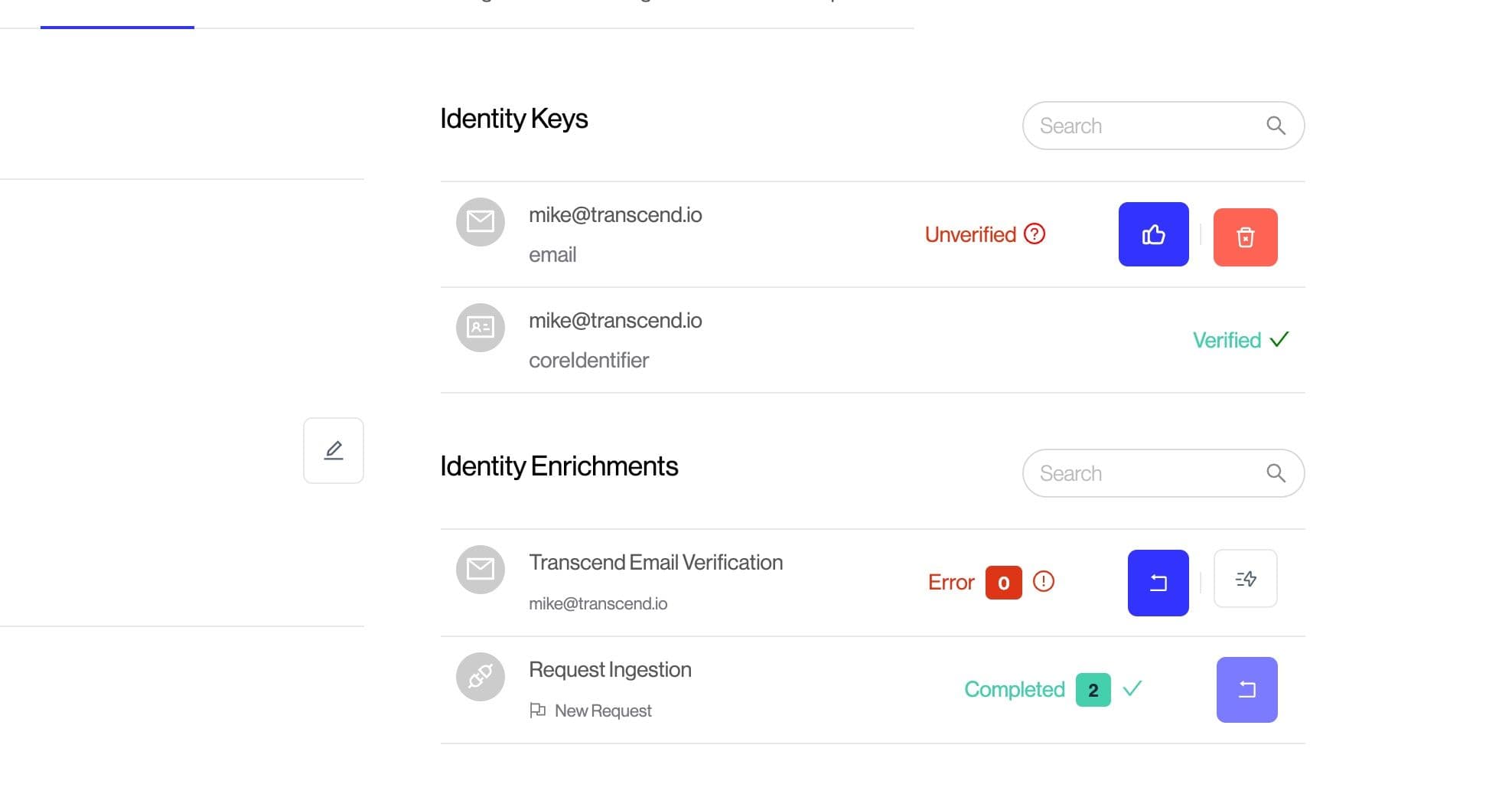Click the Verified status label
This screenshot has height=807, width=1512.
tap(1227, 340)
